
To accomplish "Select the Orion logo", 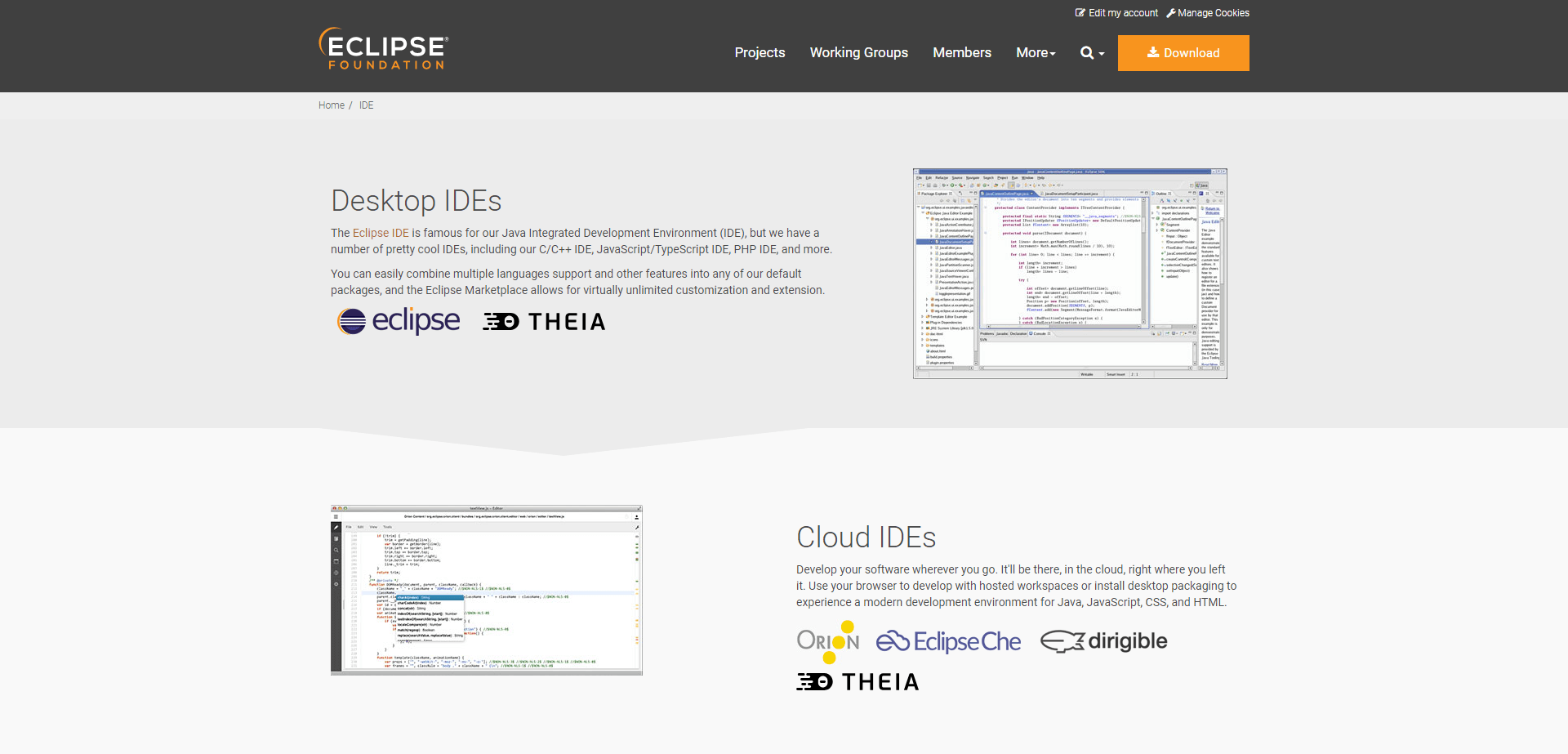I will coord(827,642).
